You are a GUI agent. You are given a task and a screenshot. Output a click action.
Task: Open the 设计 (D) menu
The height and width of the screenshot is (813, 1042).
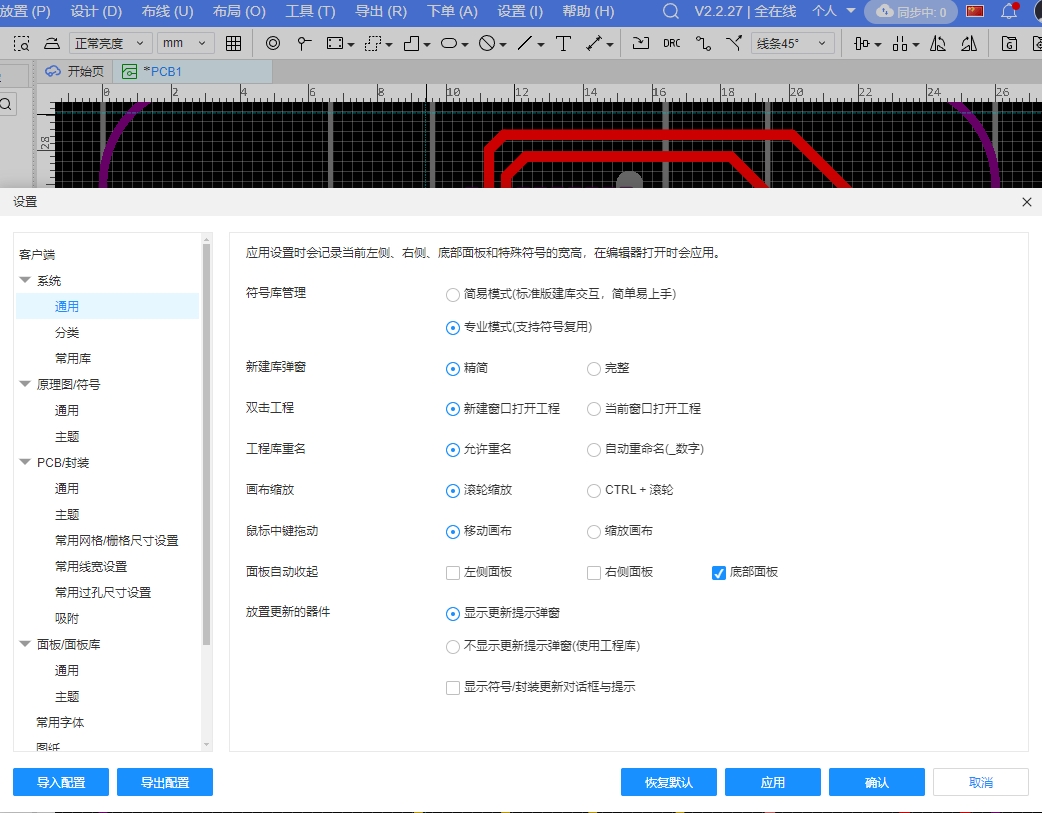click(96, 11)
